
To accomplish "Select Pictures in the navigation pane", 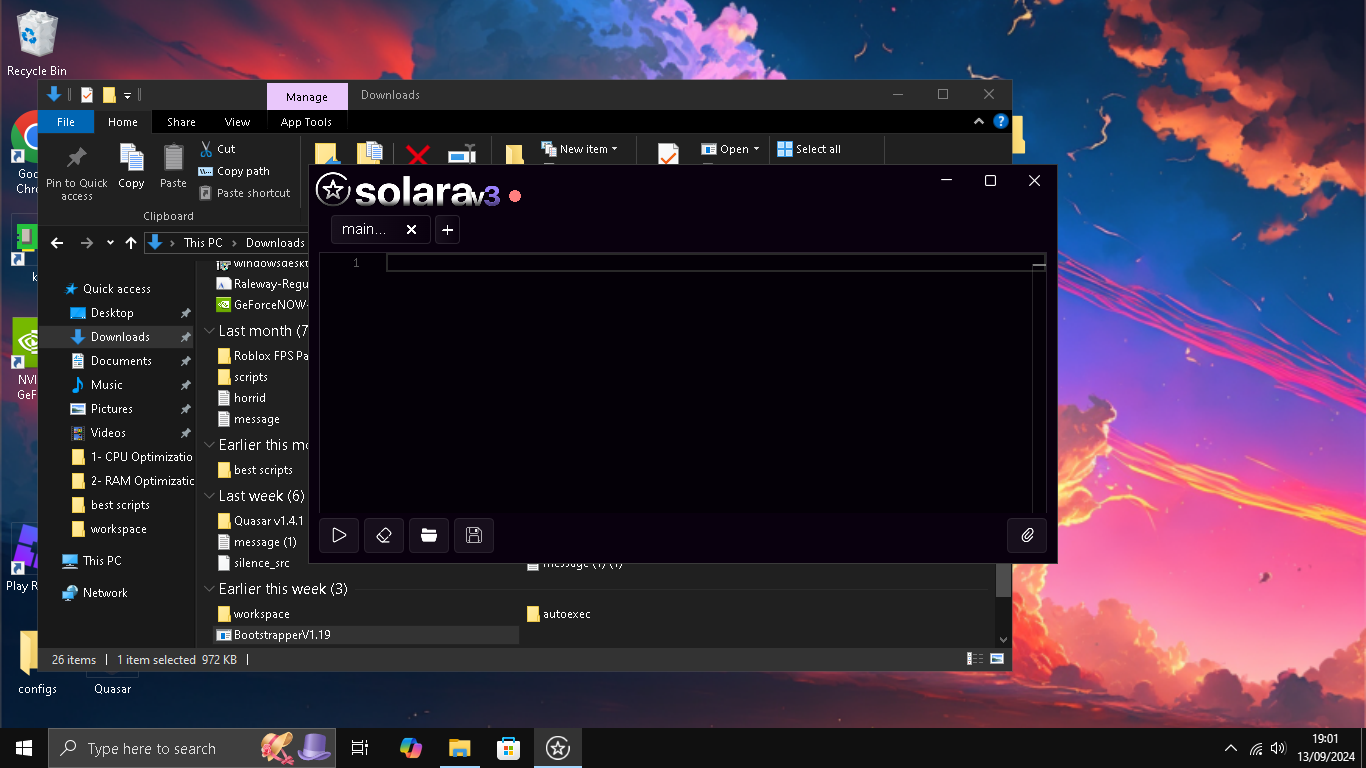I will (112, 409).
